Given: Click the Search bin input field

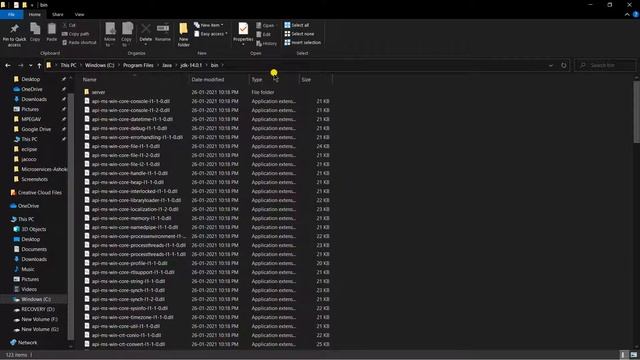Looking at the screenshot, I should (605, 65).
